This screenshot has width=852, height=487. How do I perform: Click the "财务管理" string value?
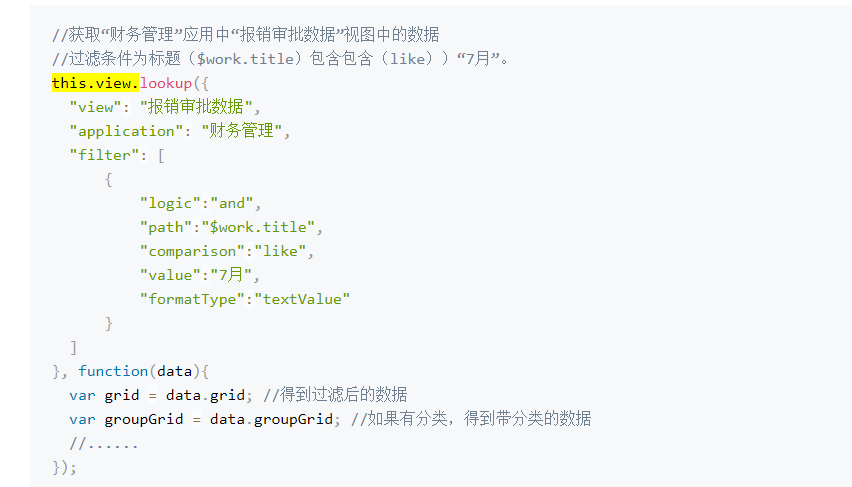click(x=244, y=131)
